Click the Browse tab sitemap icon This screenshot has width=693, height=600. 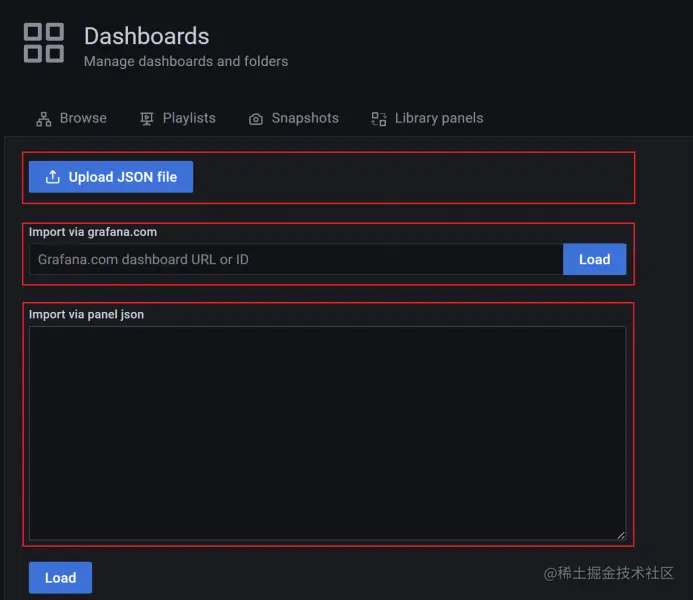point(44,119)
